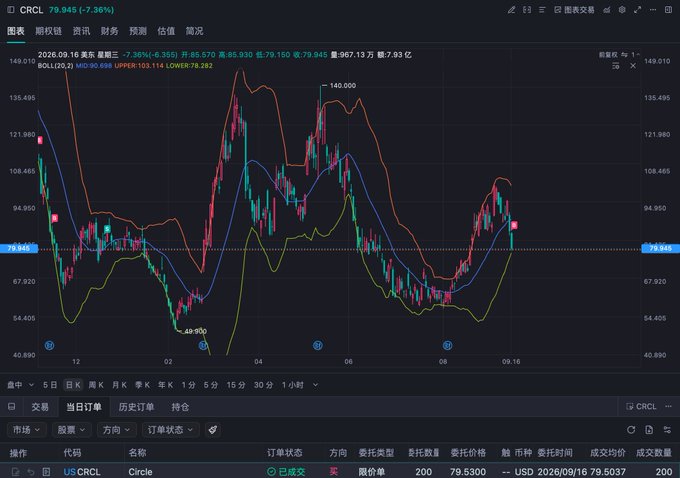Switch to the 期权链 tab

pyautogui.click(x=49, y=31)
